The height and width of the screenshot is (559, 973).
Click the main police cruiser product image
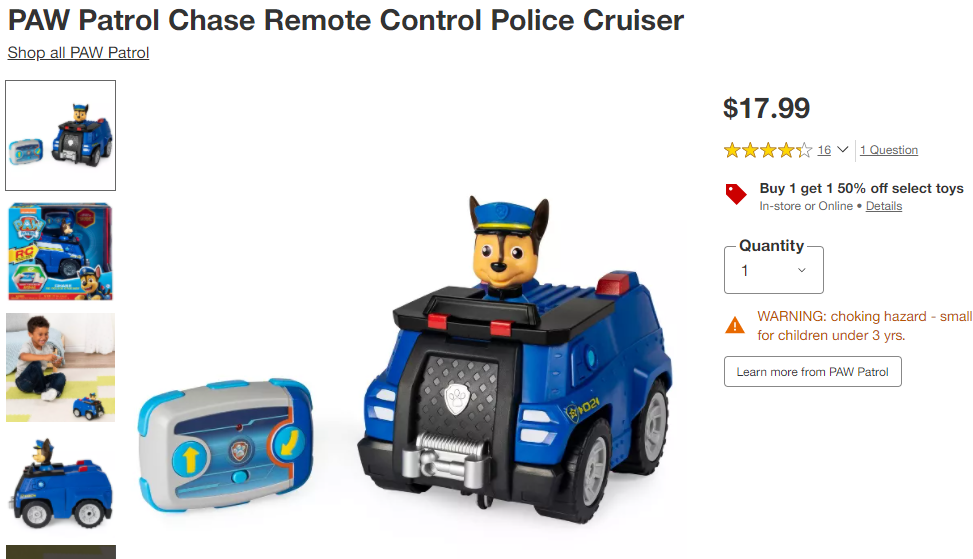(x=515, y=360)
